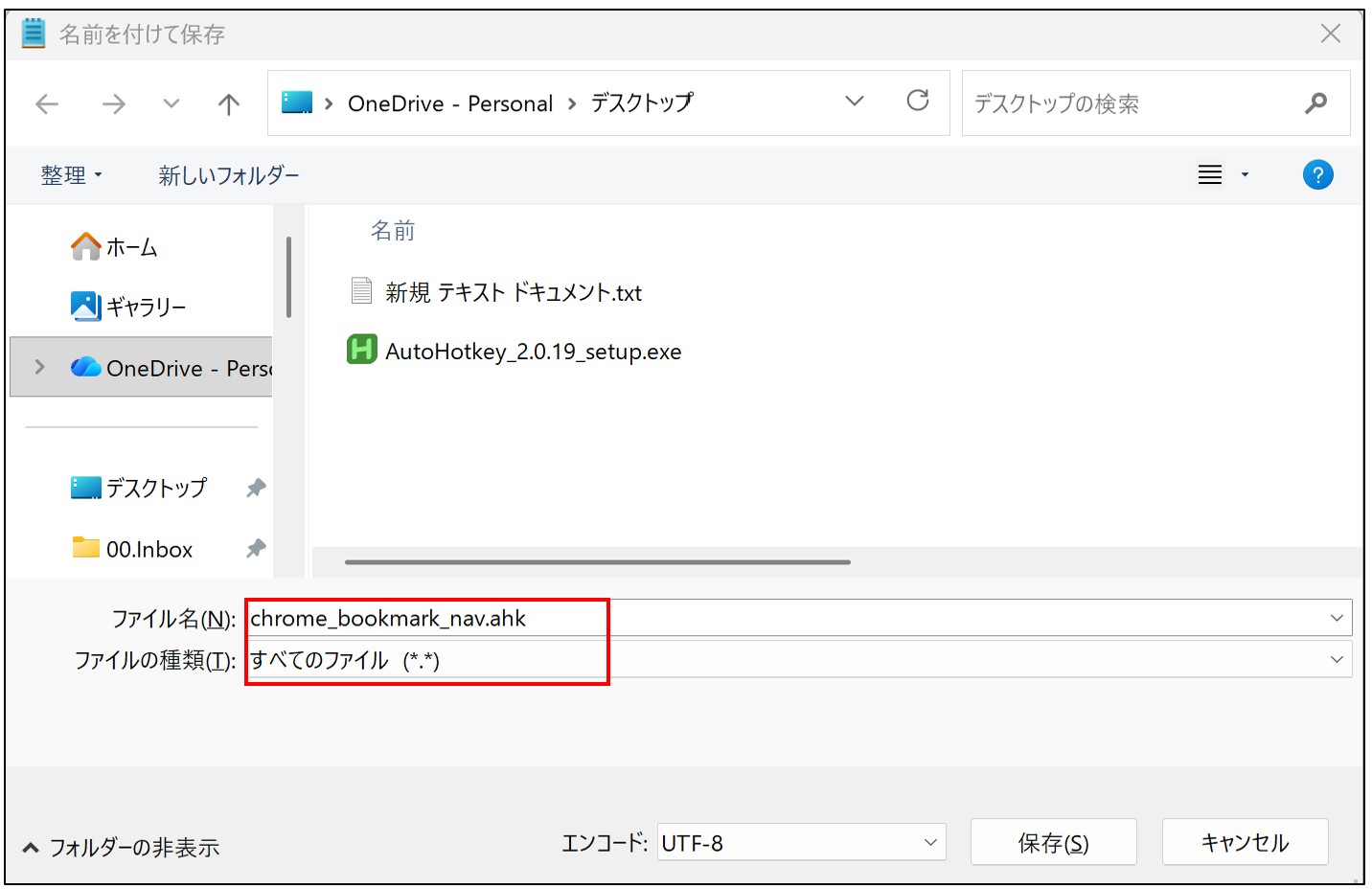This screenshot has height=889, width=1372.
Task: Click the キャンセル button
Action: [x=1245, y=843]
